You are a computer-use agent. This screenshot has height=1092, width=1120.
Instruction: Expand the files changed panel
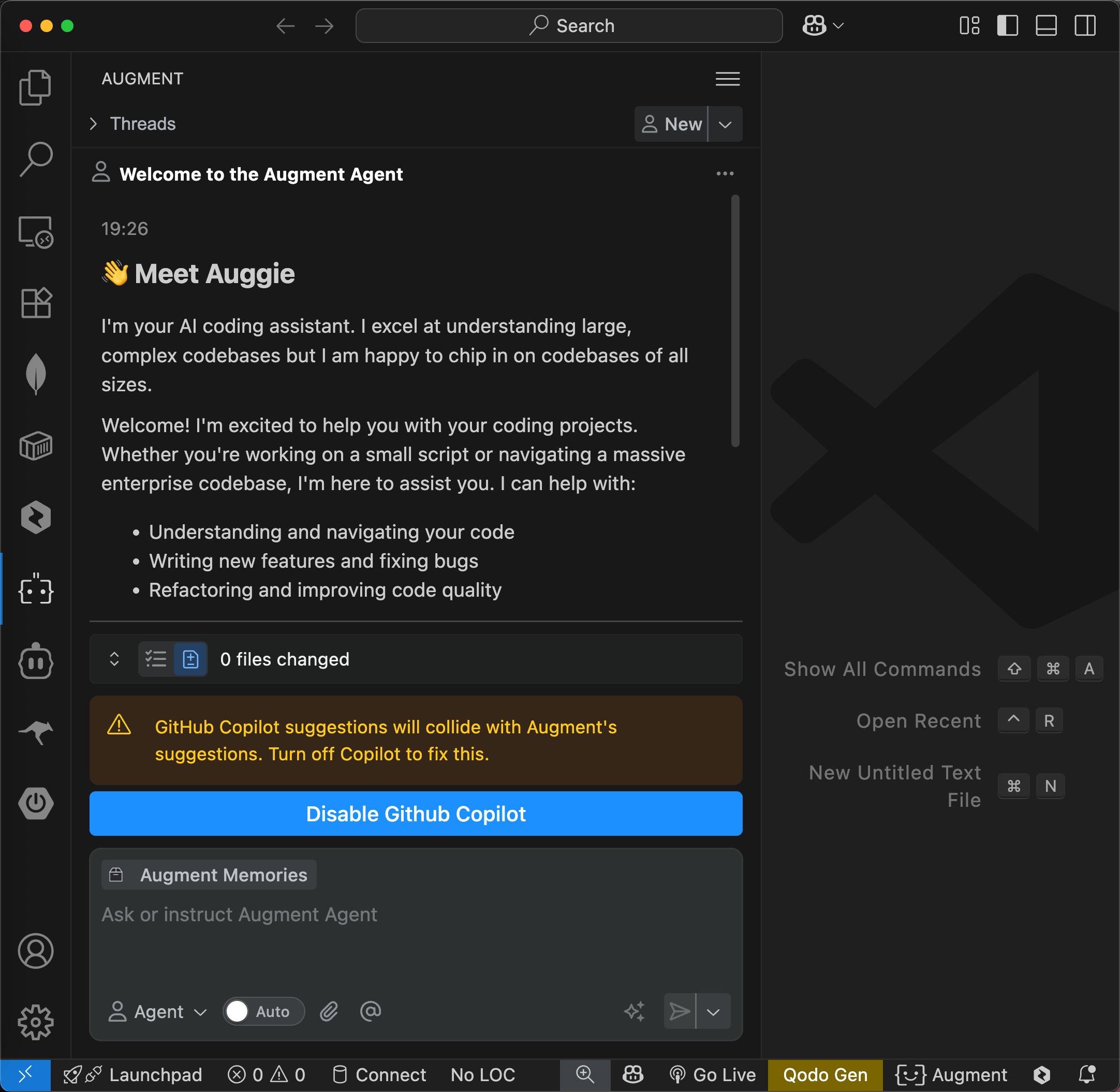(114, 659)
